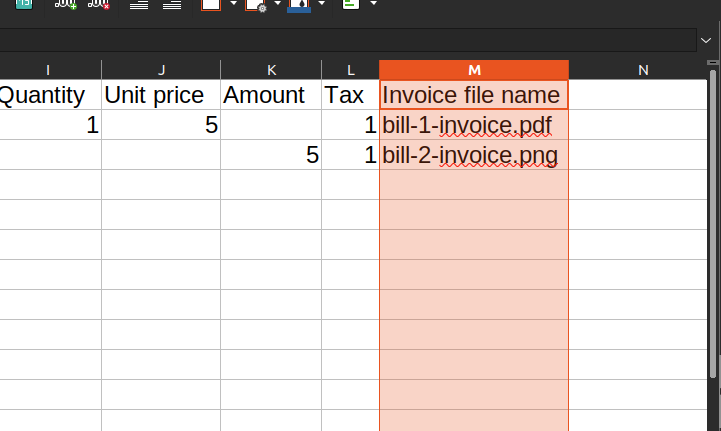Viewport: 721px width, 431px height.
Task: Click the Amount header cell
Action: click(x=271, y=95)
